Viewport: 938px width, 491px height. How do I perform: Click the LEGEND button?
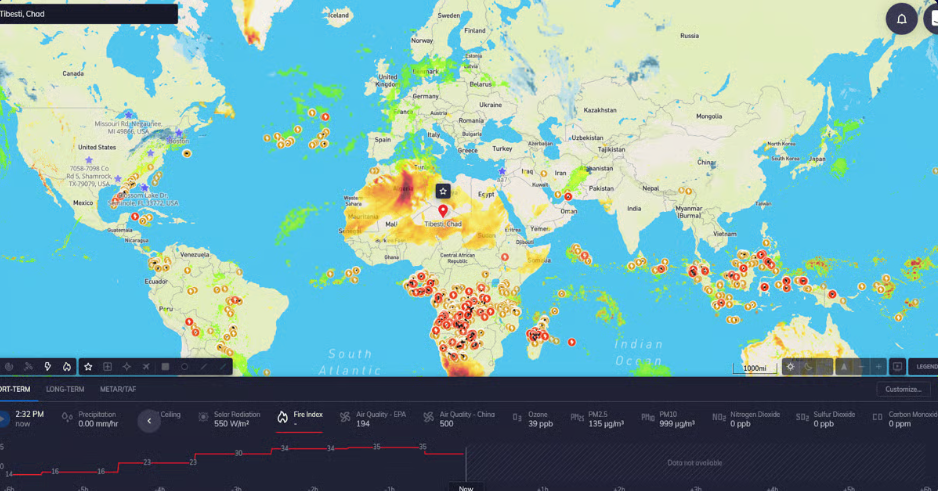click(924, 367)
